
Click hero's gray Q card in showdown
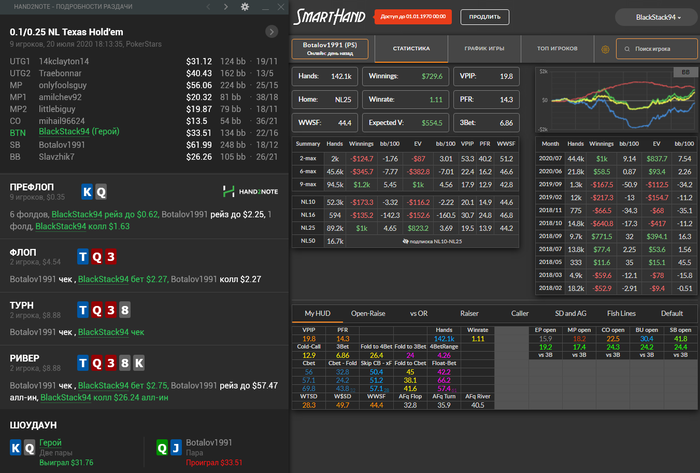(29, 448)
